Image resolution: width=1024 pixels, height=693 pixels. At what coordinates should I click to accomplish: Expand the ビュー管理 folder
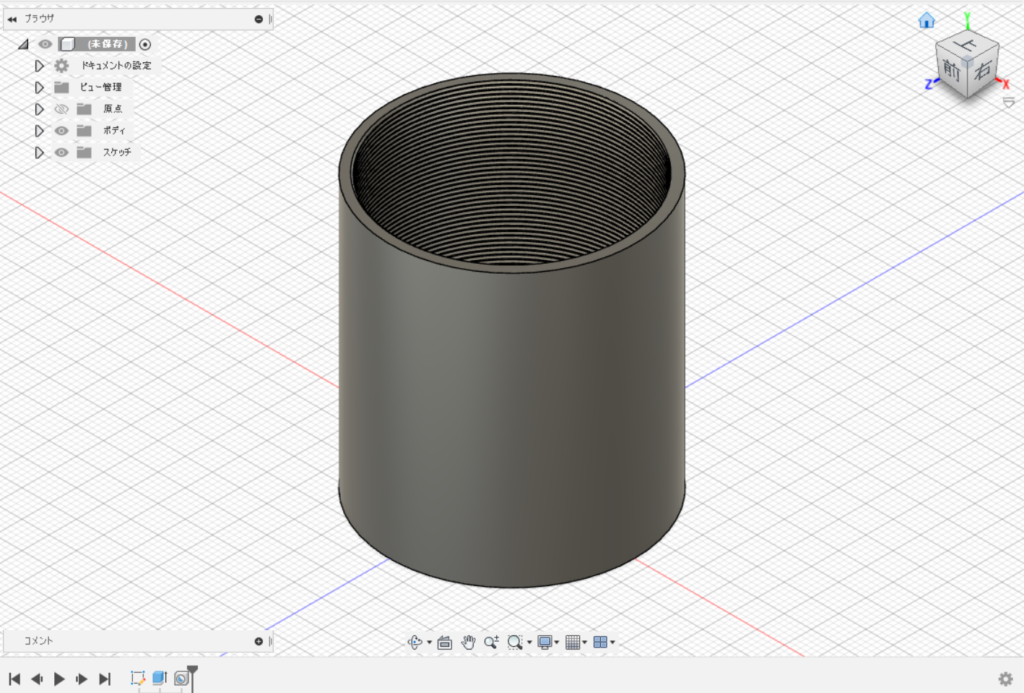click(x=40, y=88)
